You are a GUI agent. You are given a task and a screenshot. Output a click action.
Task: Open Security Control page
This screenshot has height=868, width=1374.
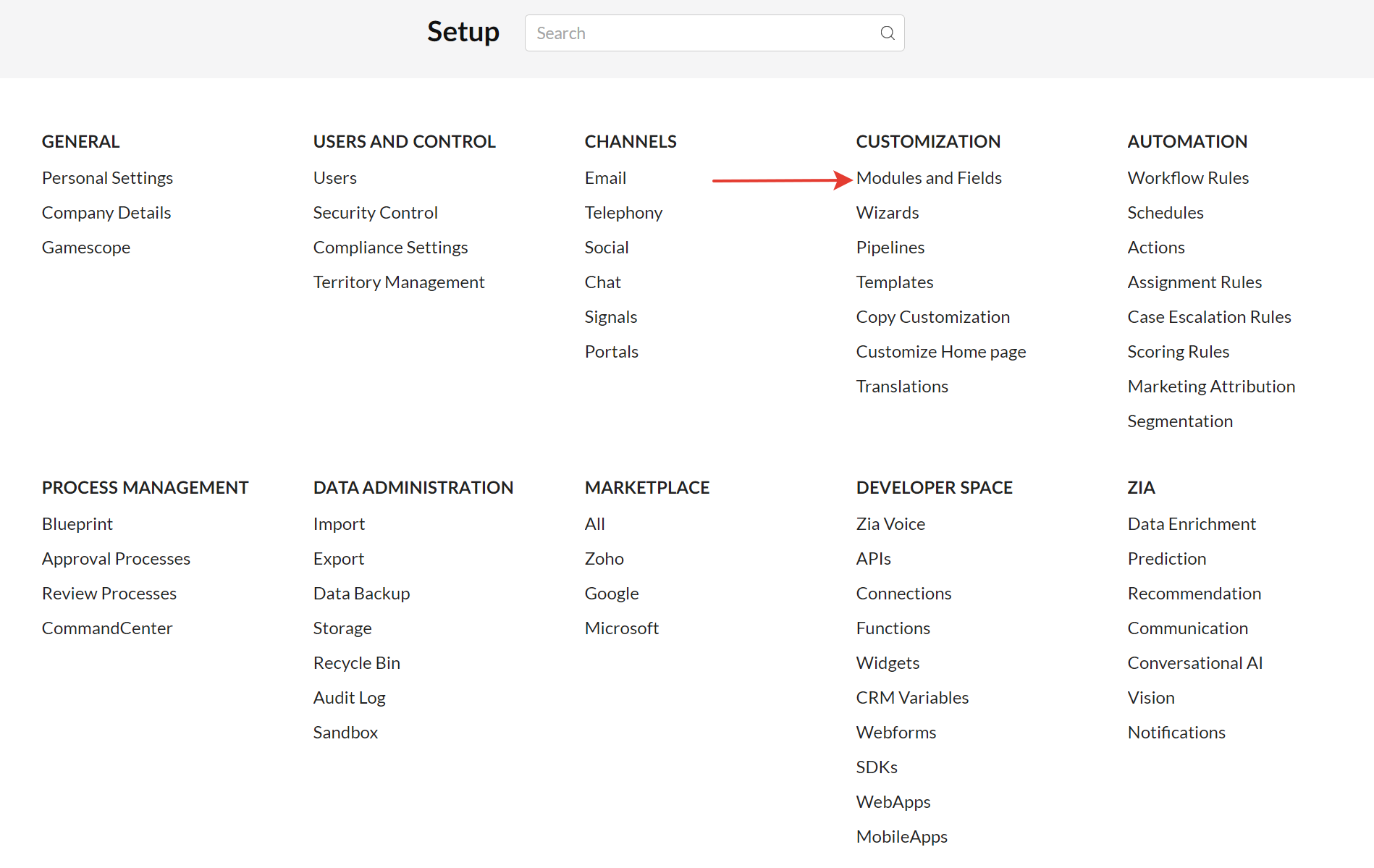click(375, 213)
